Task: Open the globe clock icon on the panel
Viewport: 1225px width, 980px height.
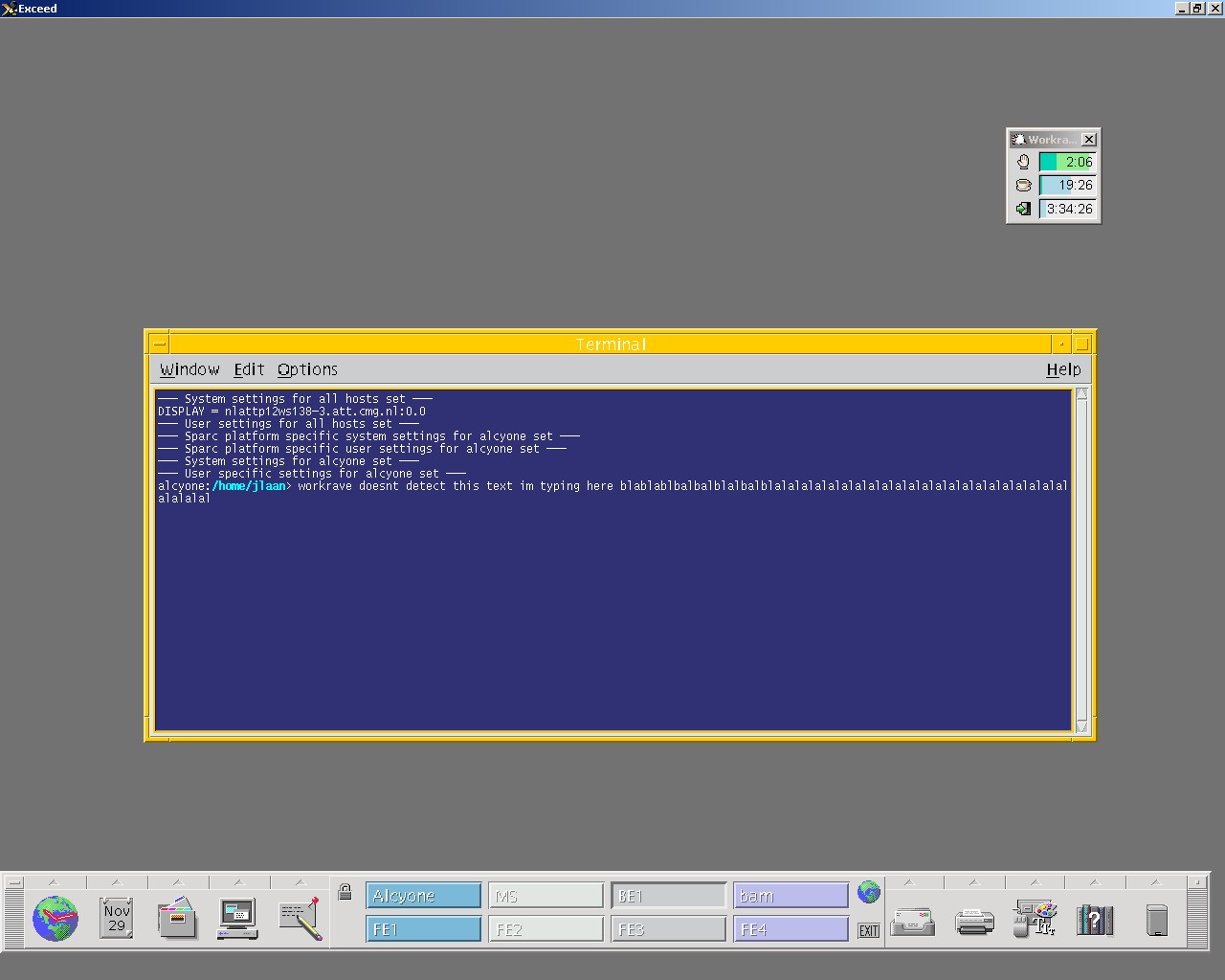Action: click(55, 919)
